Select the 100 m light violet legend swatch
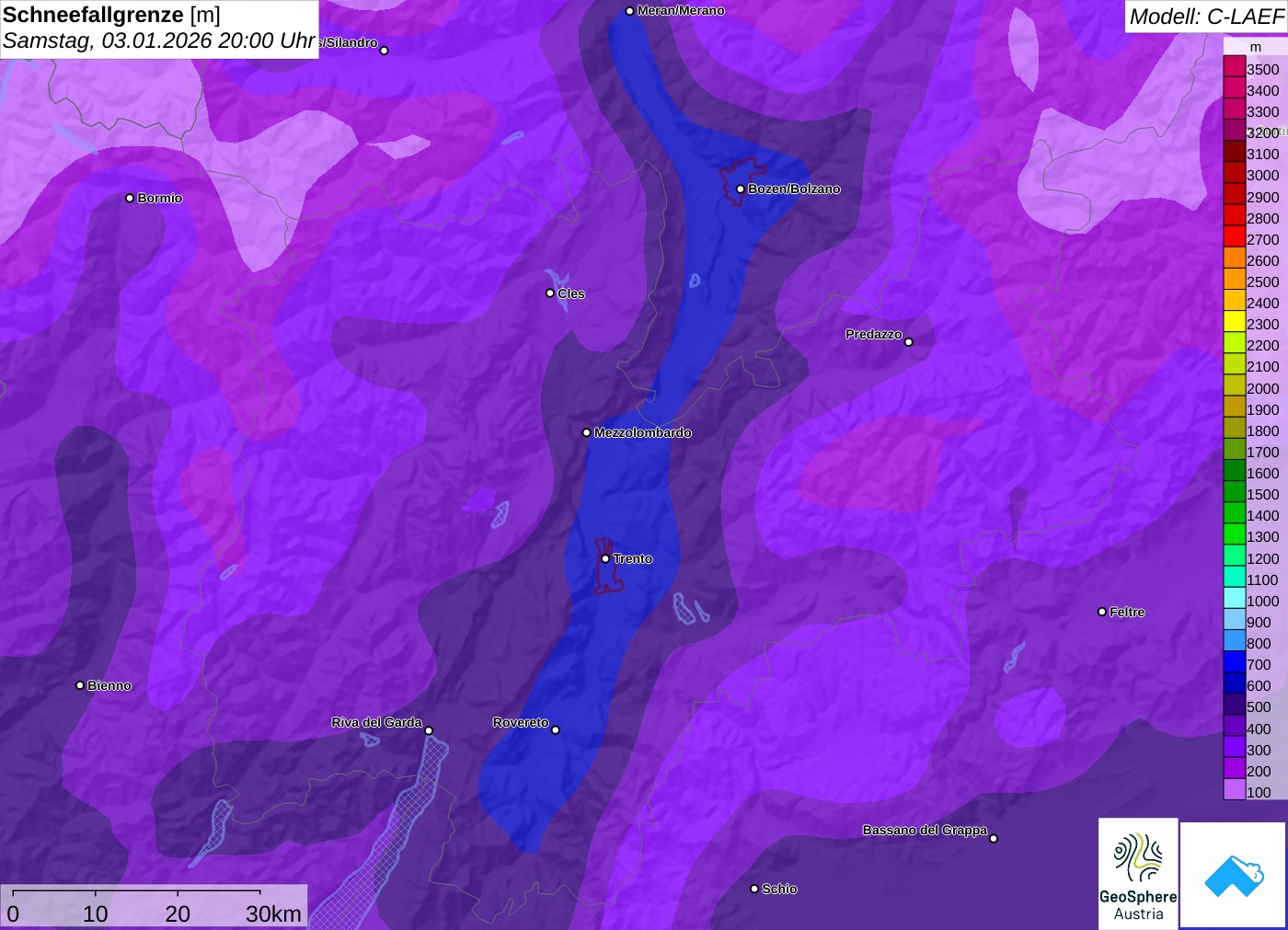 tap(1235, 790)
